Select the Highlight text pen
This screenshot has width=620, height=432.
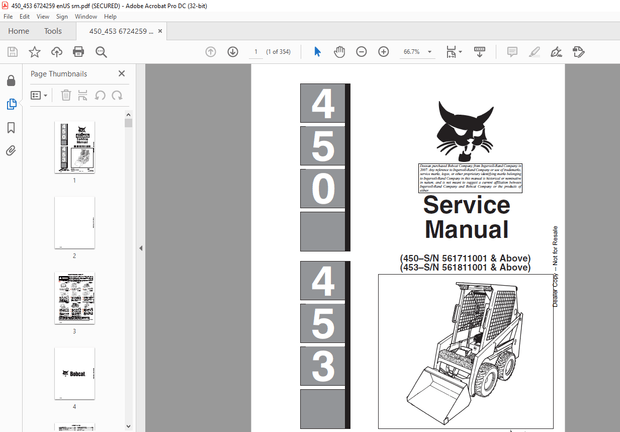(x=534, y=52)
